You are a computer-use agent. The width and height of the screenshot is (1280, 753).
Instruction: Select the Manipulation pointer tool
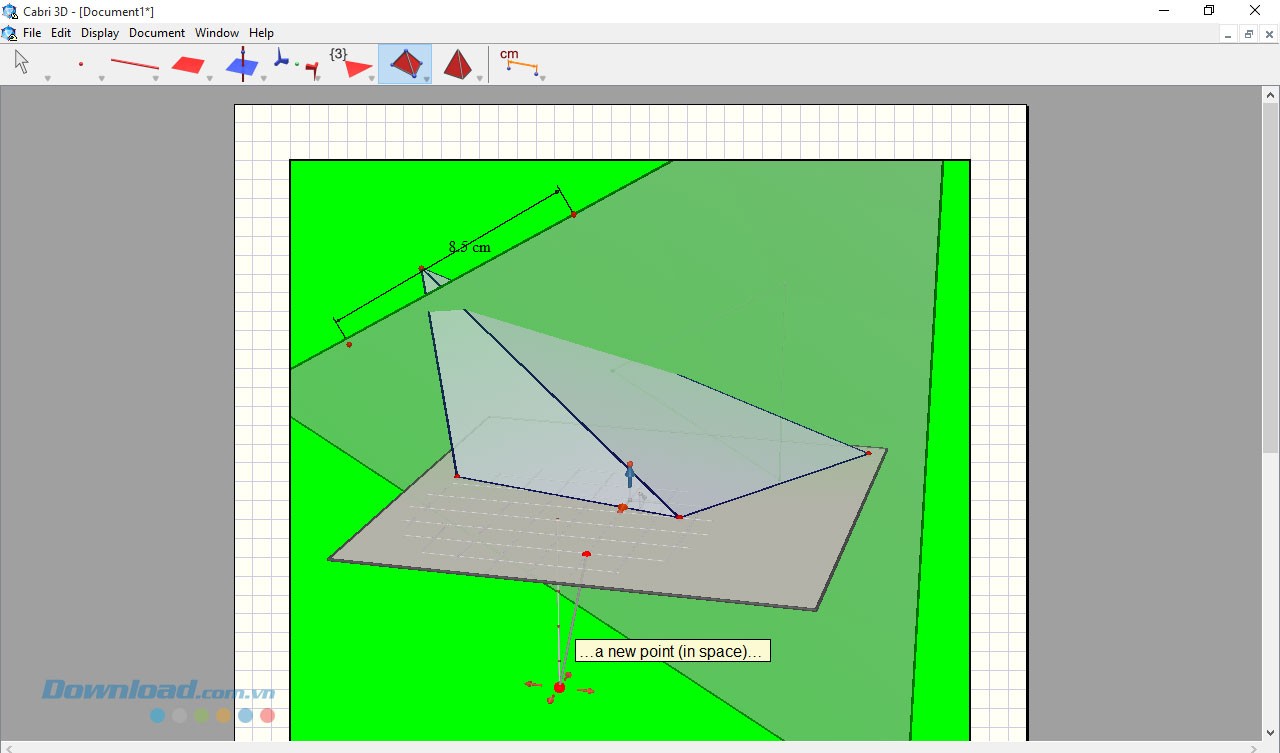click(22, 64)
